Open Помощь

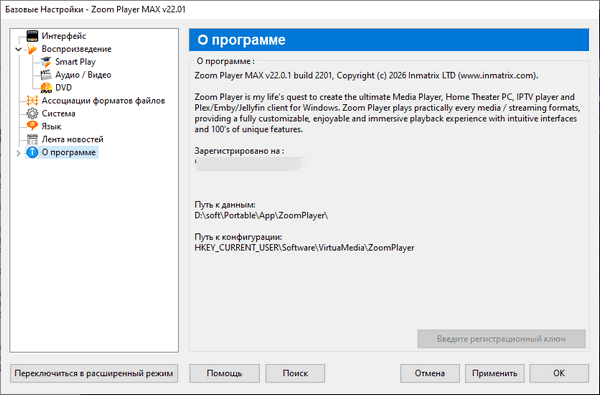pyautogui.click(x=224, y=373)
